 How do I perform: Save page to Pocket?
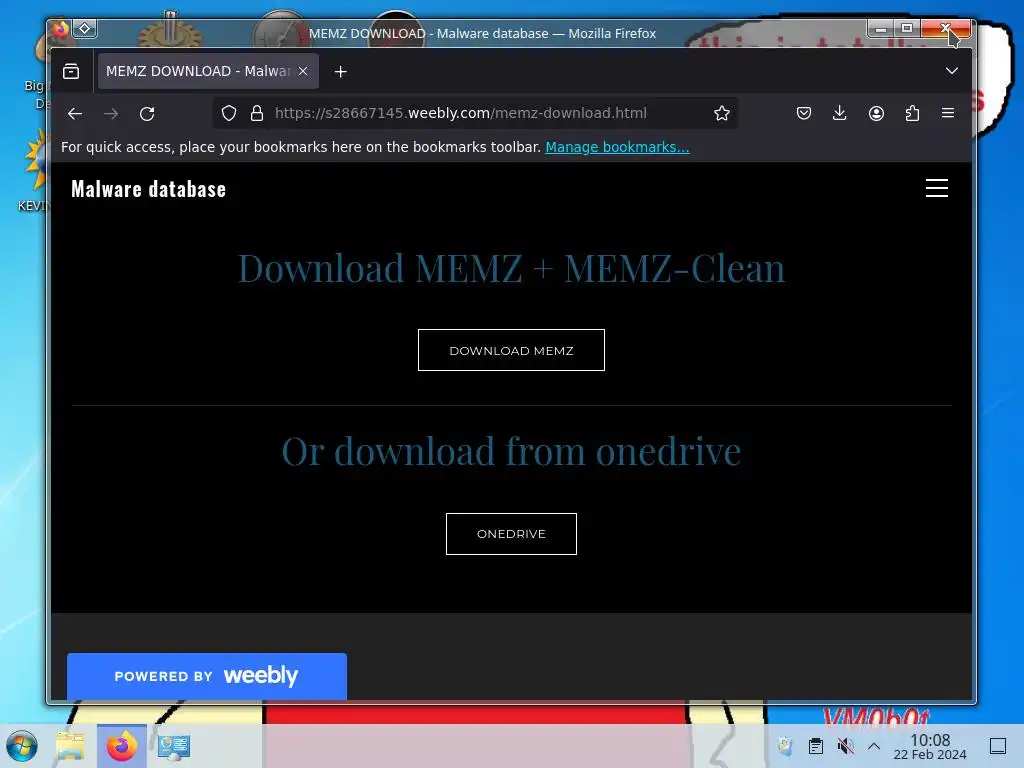804,113
